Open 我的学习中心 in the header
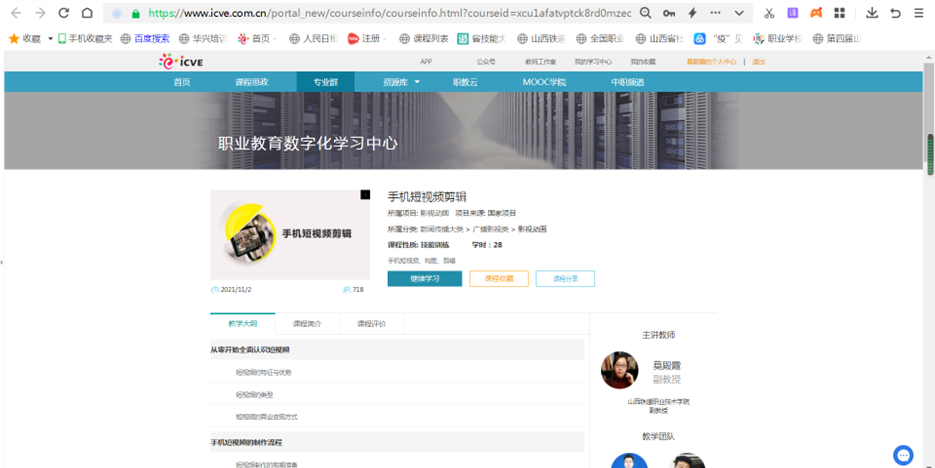The image size is (935, 468). (x=593, y=62)
